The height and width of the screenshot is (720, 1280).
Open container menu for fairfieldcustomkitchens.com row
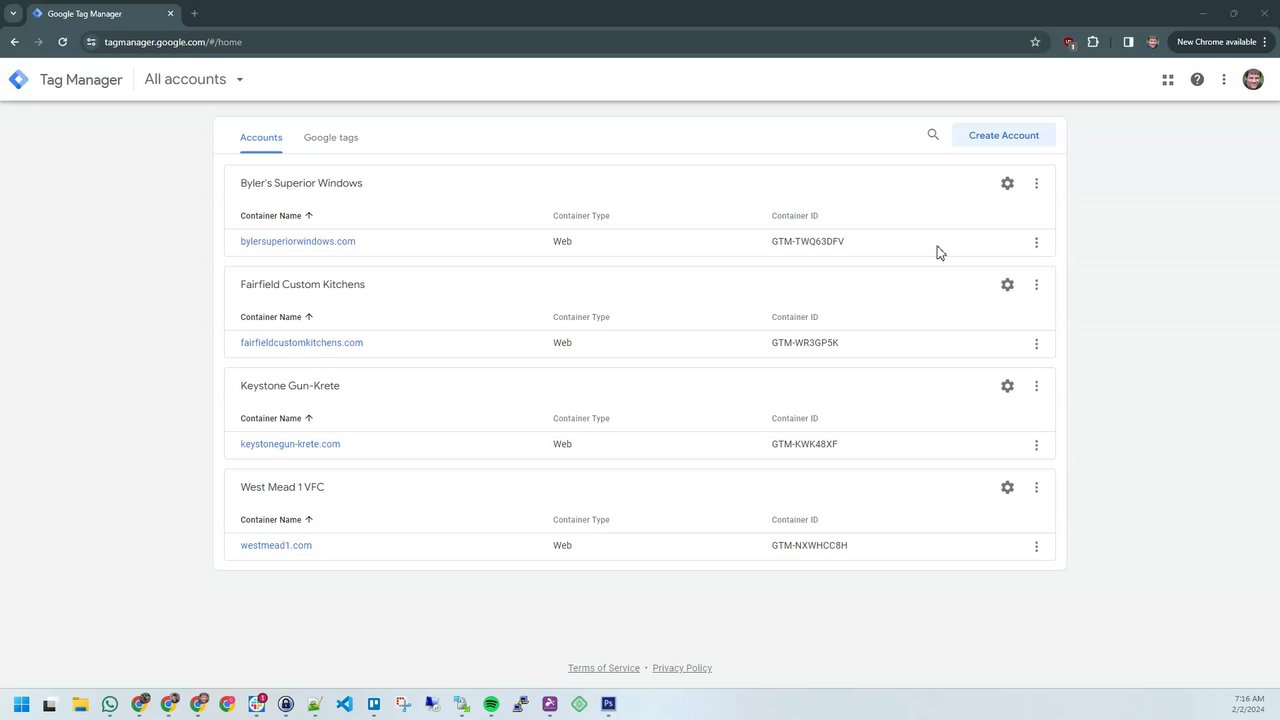(x=1036, y=344)
